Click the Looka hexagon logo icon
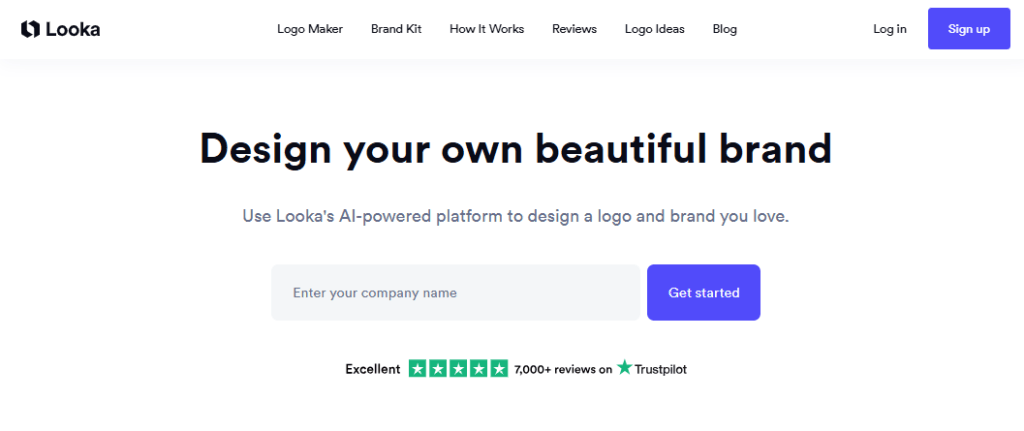The image size is (1024, 431). tap(30, 29)
